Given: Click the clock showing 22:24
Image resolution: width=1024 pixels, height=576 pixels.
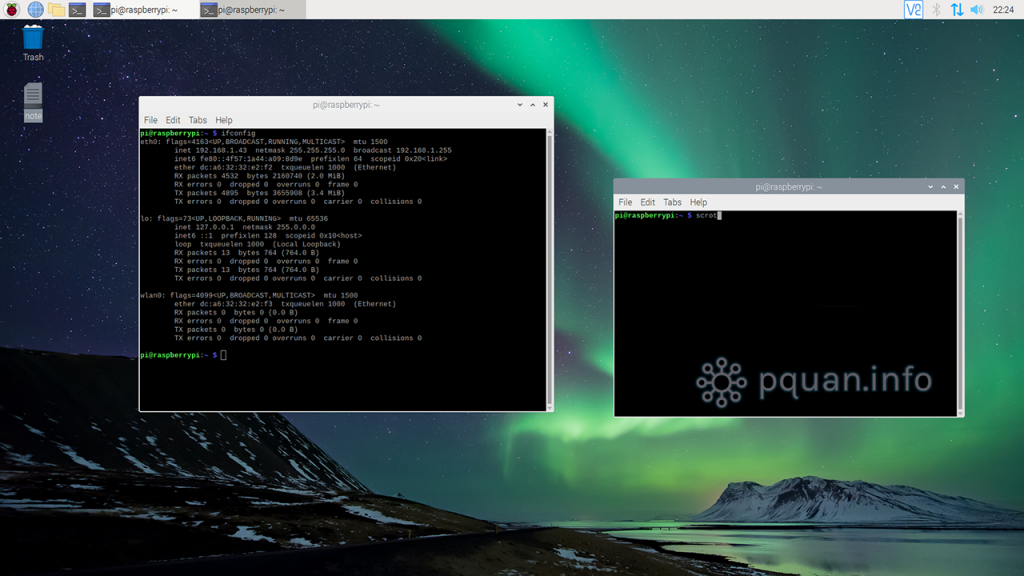Looking at the screenshot, I should point(1003,10).
